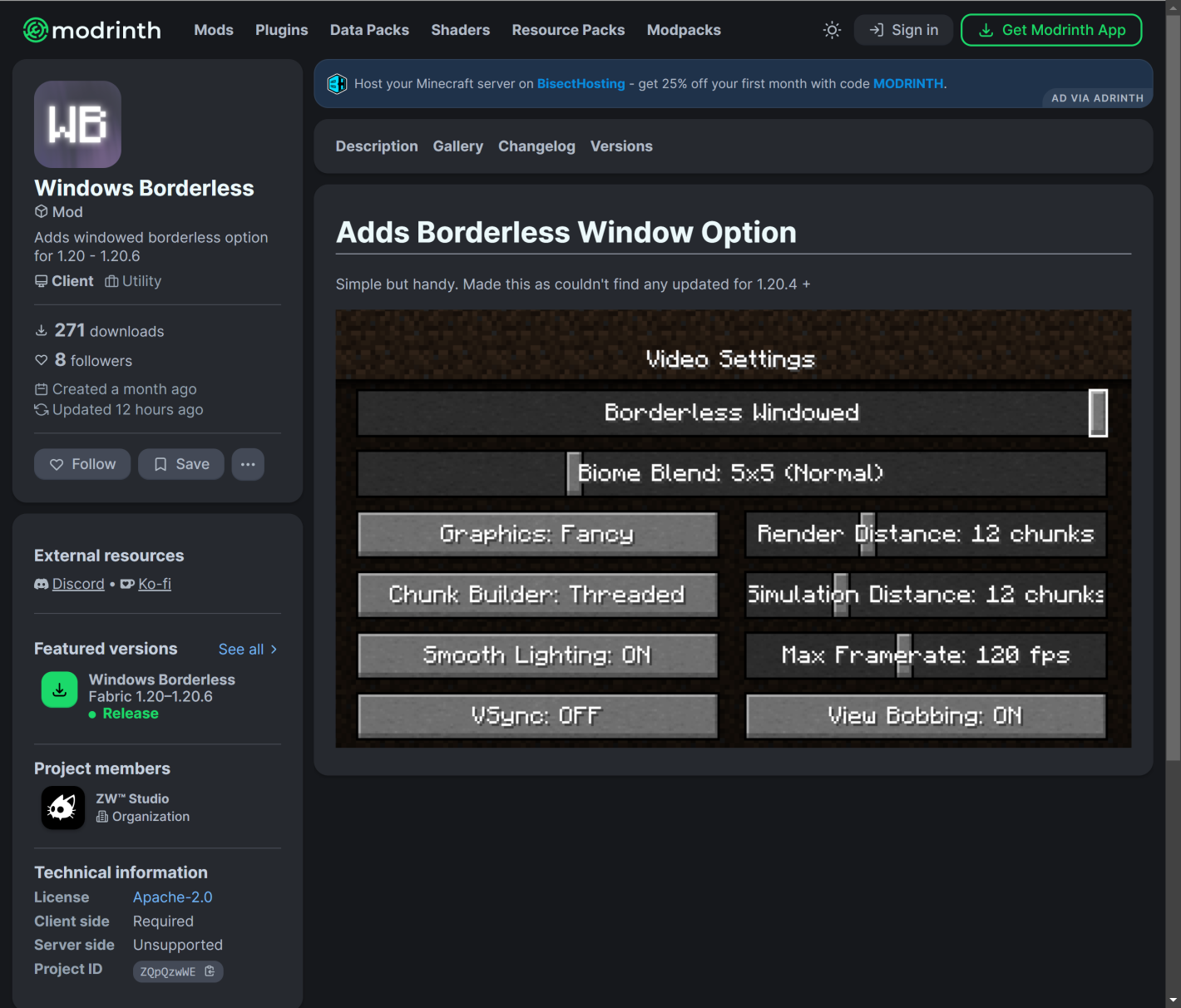
Task: Click the scrollbar down arrow
Action: click(1173, 1000)
